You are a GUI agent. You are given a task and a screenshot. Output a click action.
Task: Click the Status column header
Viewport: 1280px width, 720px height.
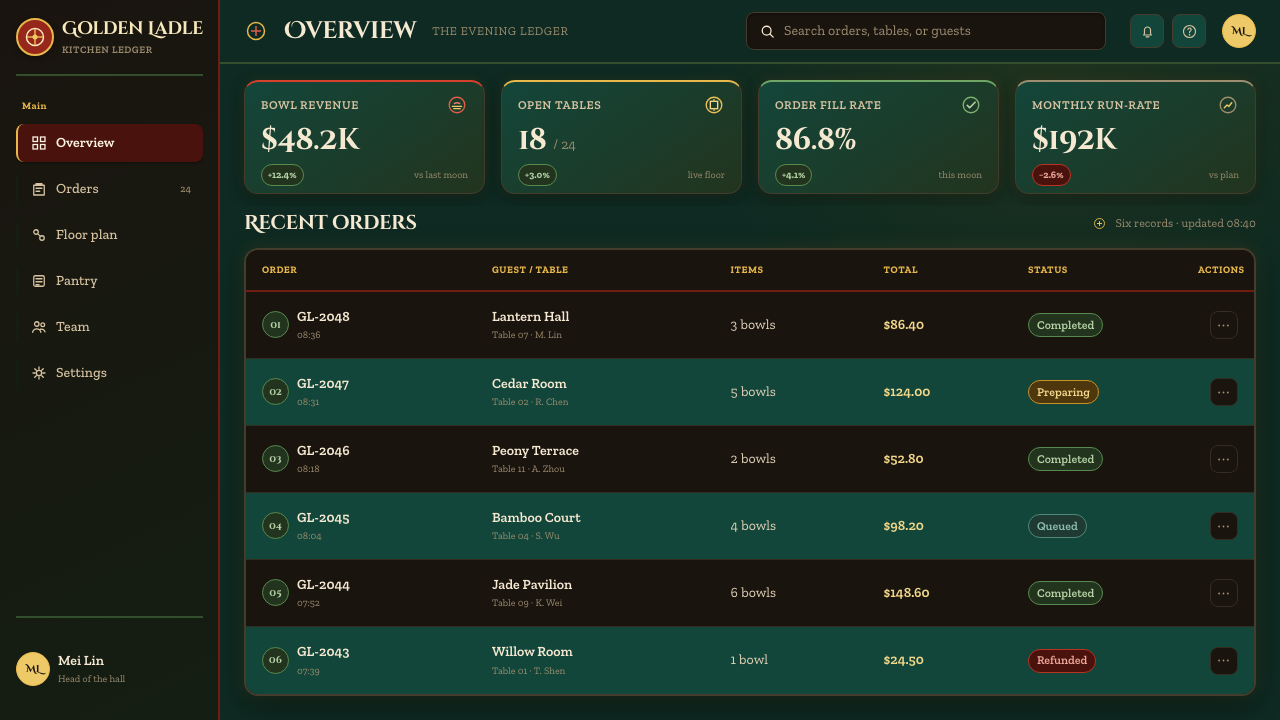point(1047,270)
